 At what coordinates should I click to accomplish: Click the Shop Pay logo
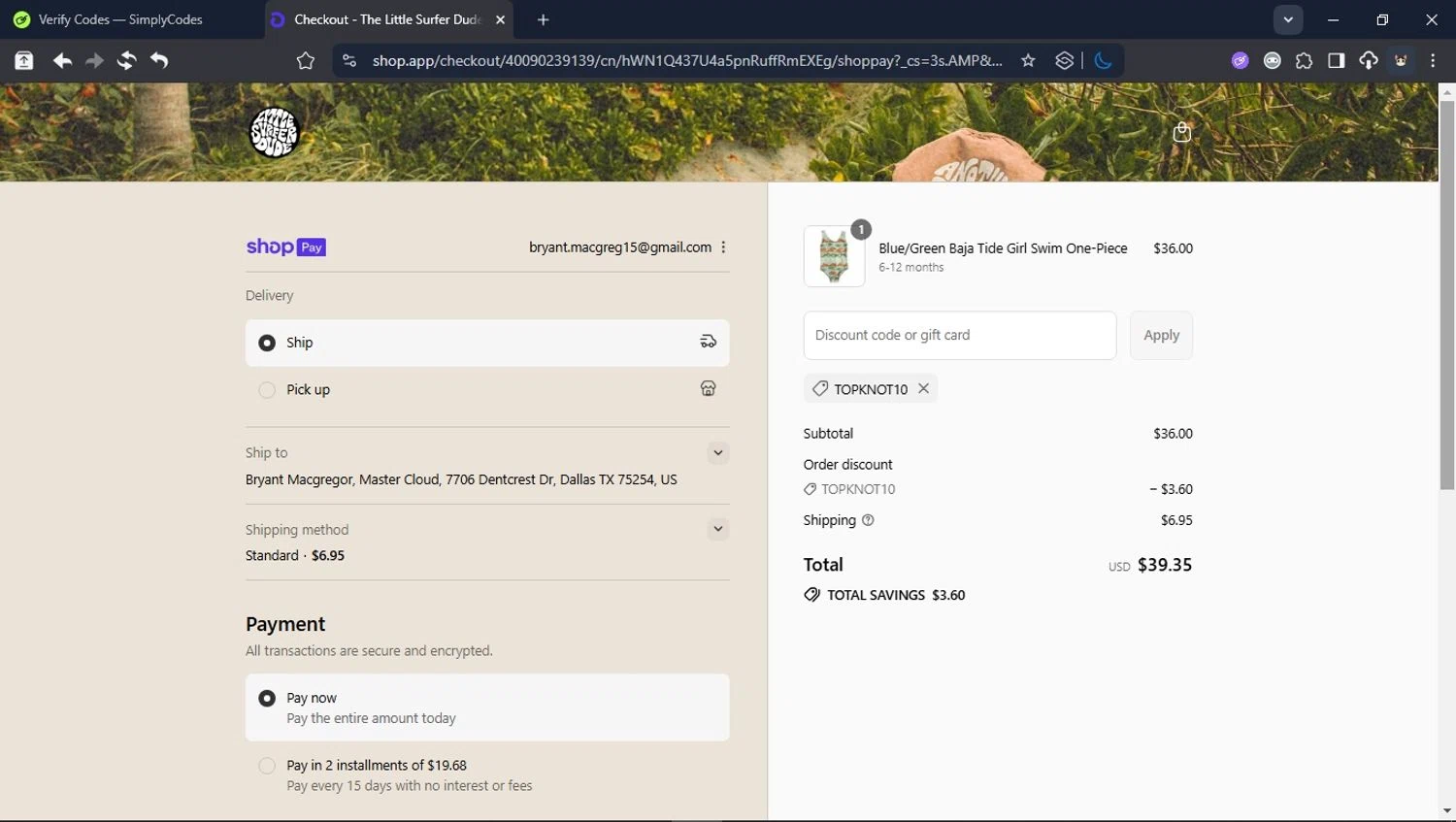[x=285, y=247]
